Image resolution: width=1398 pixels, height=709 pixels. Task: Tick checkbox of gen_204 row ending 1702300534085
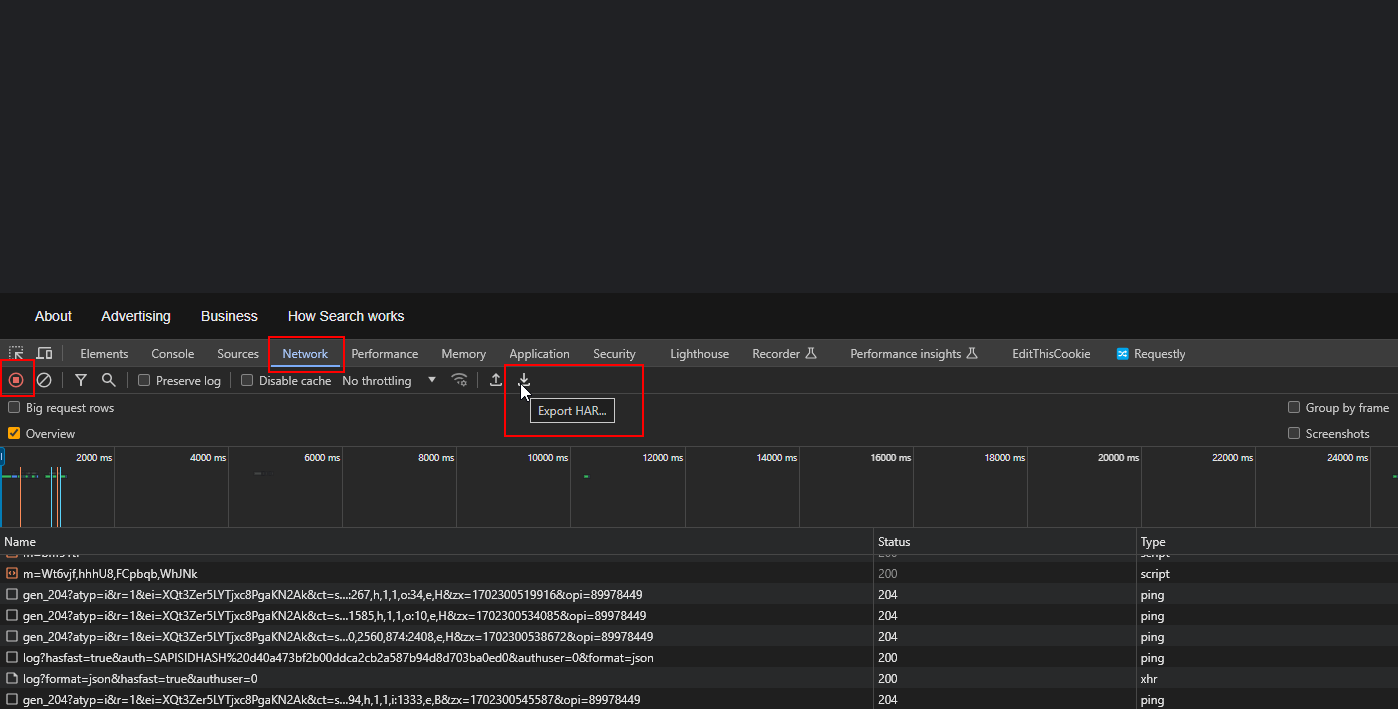click(12, 616)
